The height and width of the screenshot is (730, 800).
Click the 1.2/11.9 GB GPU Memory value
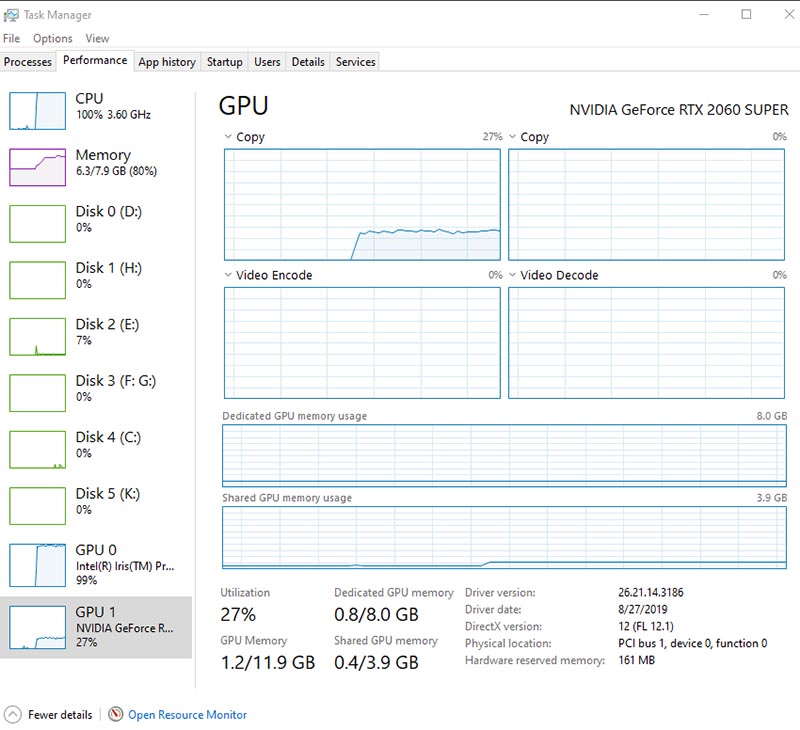coord(268,662)
